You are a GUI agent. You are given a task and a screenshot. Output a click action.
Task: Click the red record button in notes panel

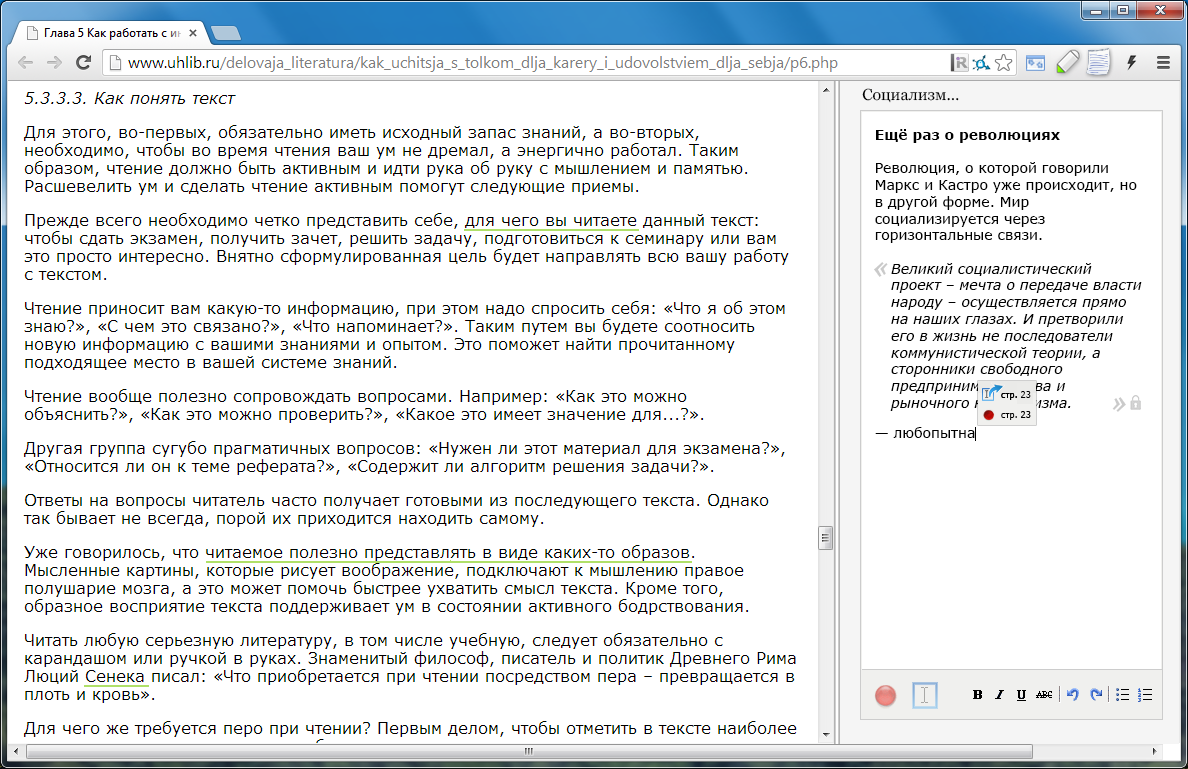[x=885, y=695]
